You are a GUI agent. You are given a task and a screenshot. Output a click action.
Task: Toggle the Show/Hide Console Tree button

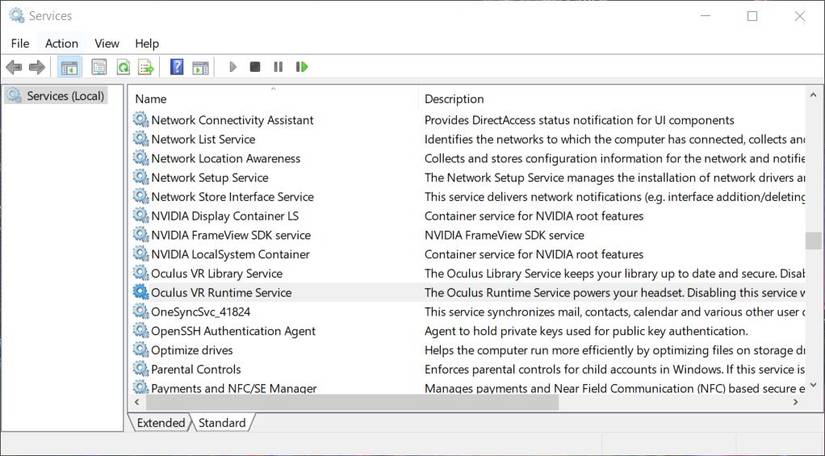[69, 67]
